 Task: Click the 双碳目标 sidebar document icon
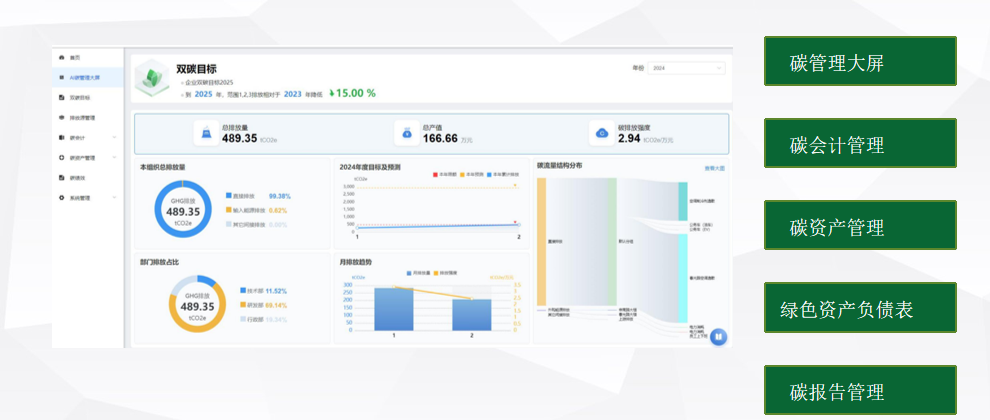61,97
